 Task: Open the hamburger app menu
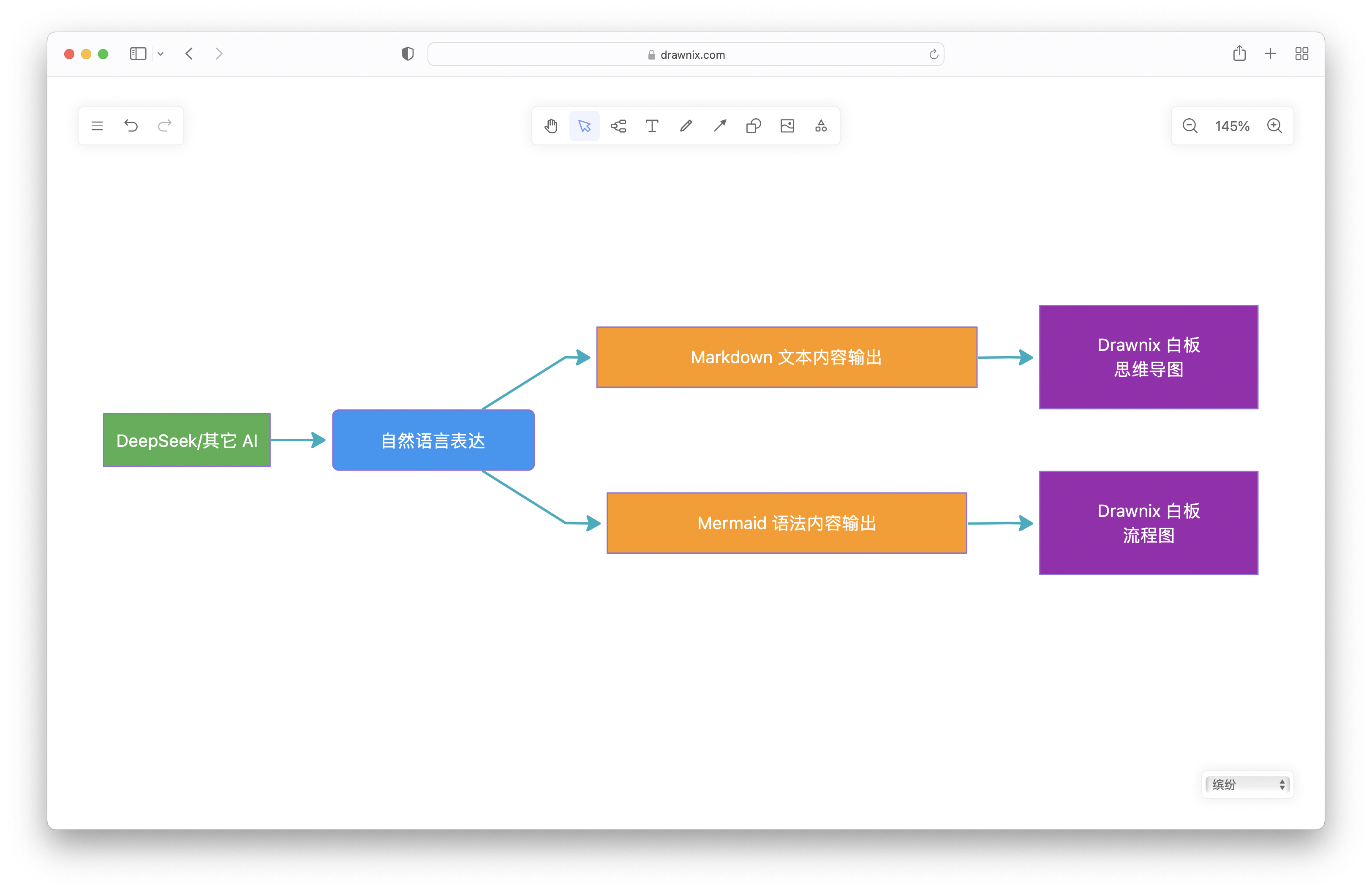coord(97,125)
